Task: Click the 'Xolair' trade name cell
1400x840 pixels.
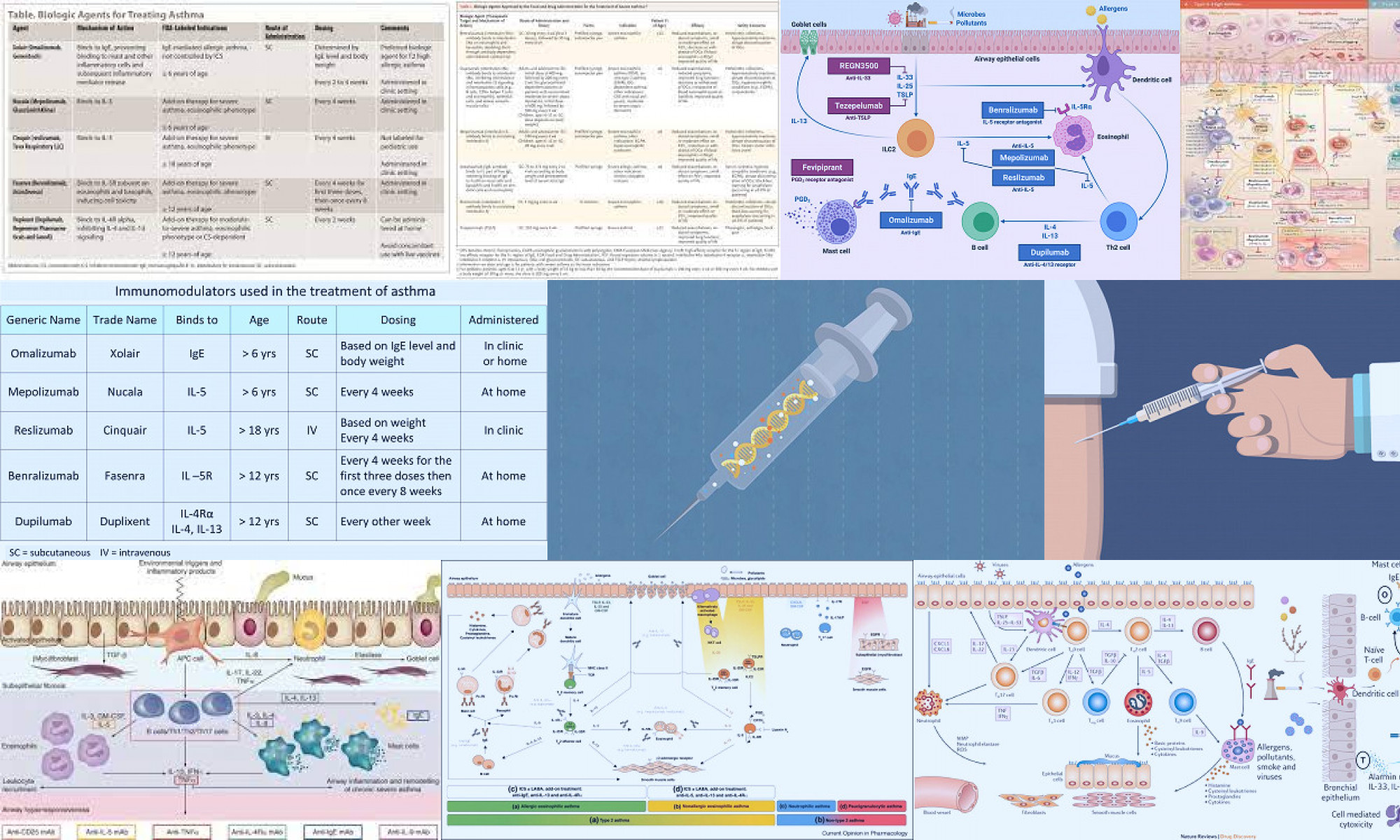Action: (x=125, y=353)
